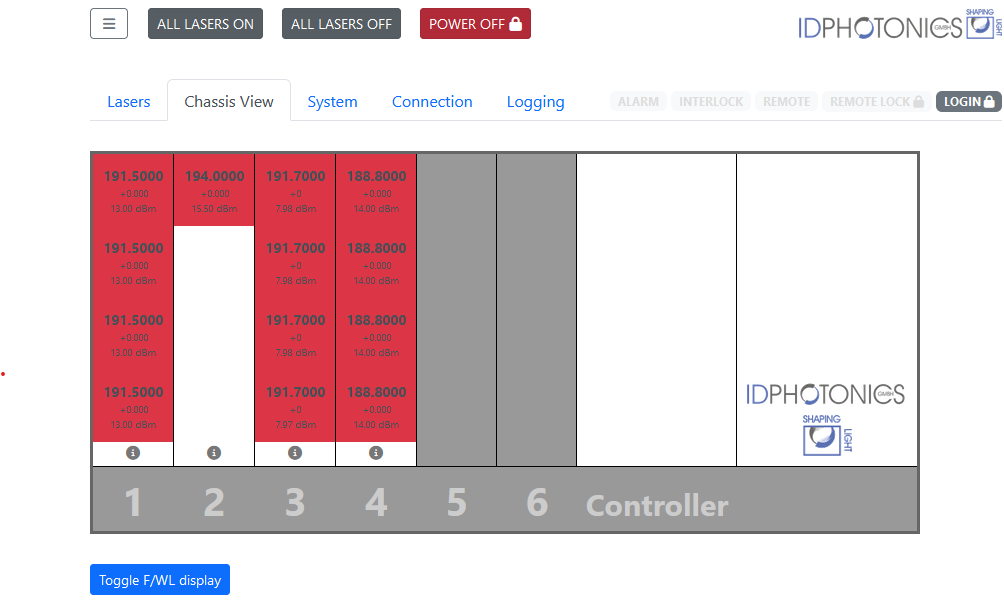This screenshot has width=1004, height=600.
Task: Turn all lasers off
Action: (341, 24)
